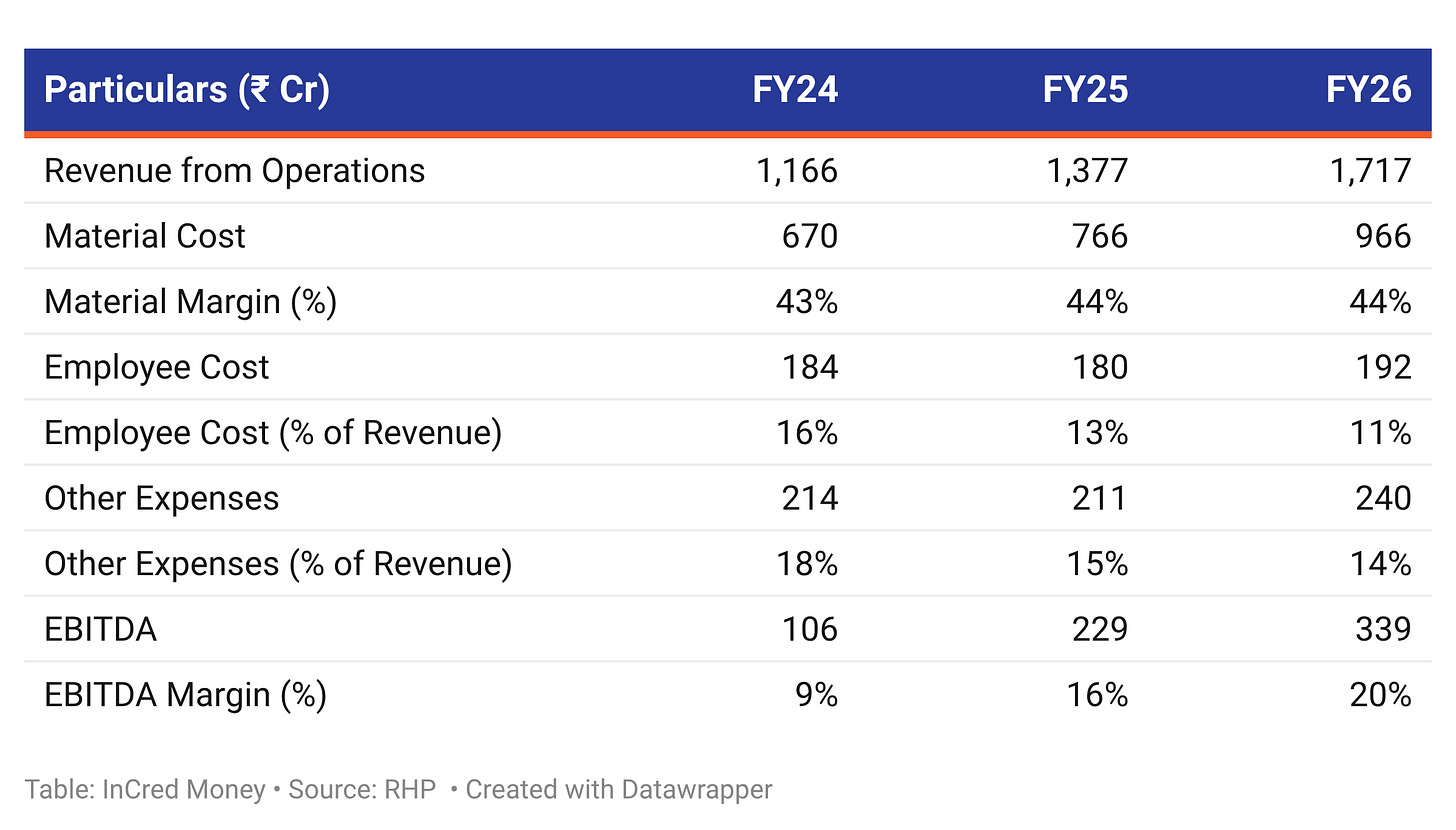Click the "Employee Cost" row label
The width and height of the screenshot is (1456, 830).
coord(157,368)
